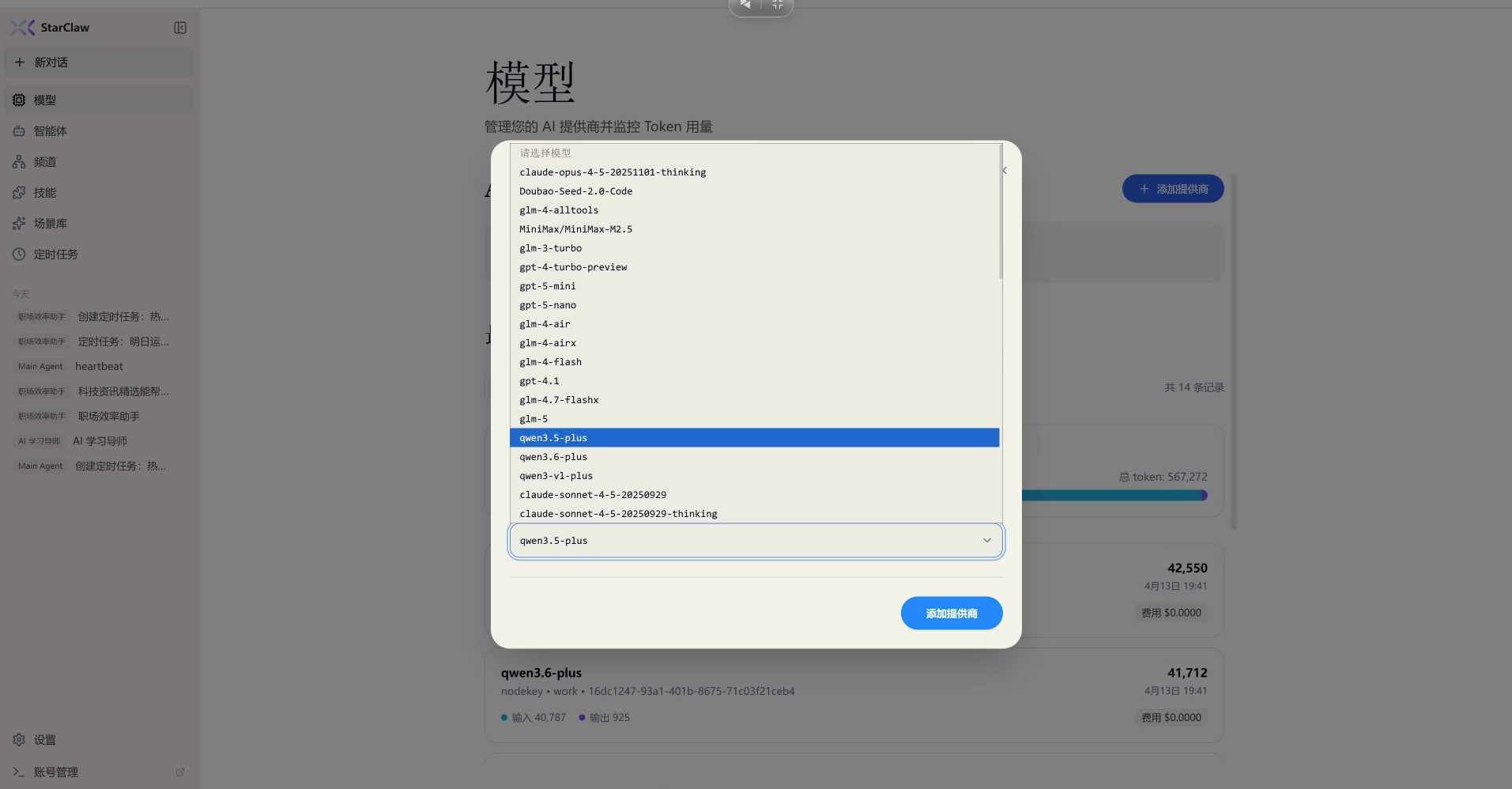Open the 职场效率助手 conversation
This screenshot has height=789, width=1512.
108,416
